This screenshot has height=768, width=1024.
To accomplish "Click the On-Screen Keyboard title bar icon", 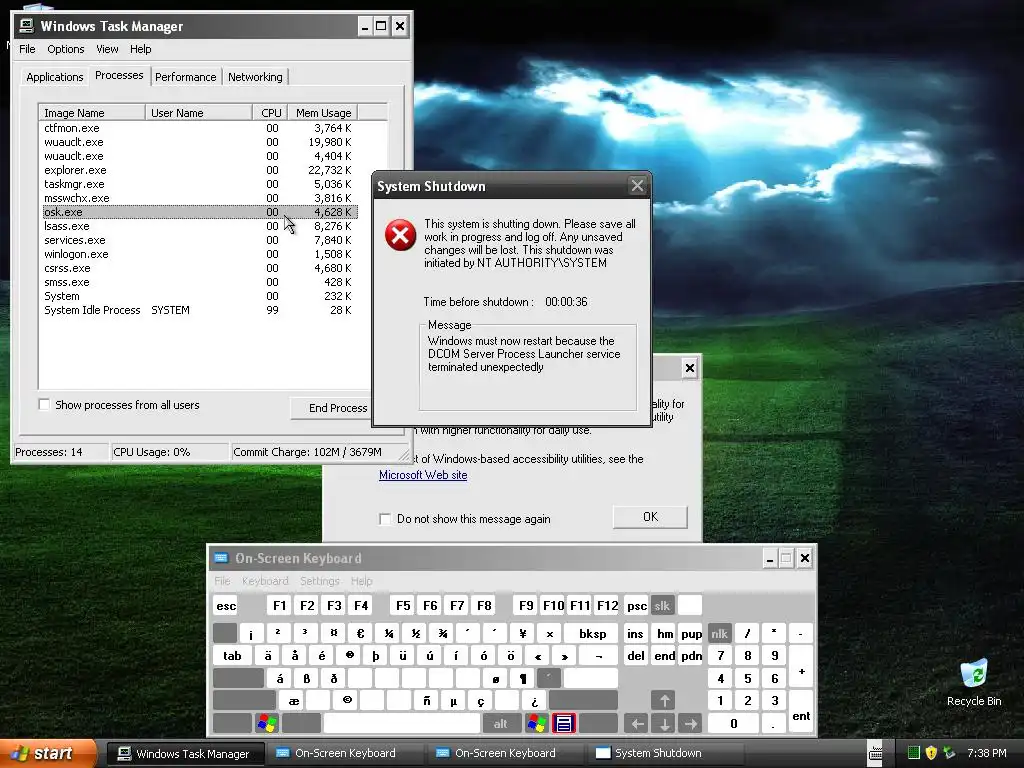I will (x=221, y=558).
